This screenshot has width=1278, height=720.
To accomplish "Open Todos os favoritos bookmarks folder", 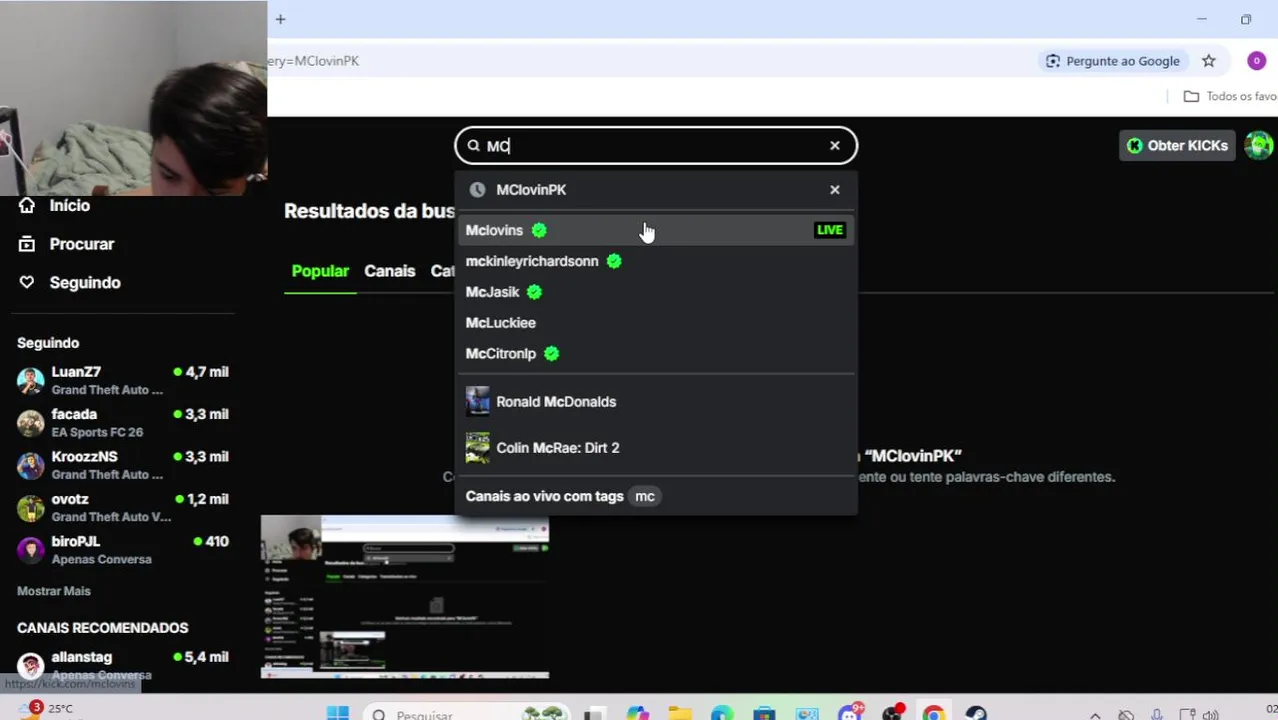I will (x=1231, y=96).
